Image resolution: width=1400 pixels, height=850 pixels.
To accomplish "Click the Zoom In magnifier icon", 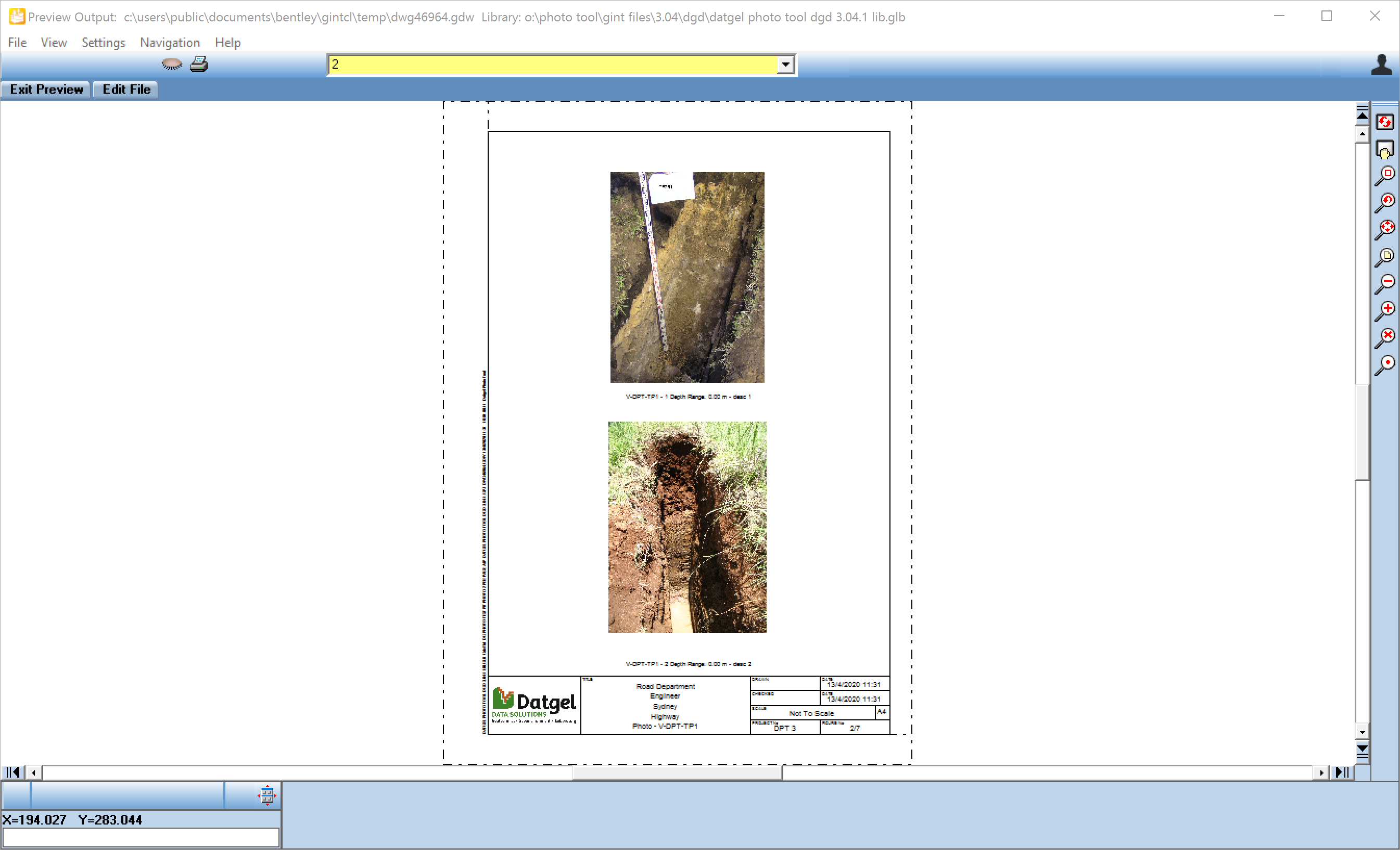I will tap(1386, 309).
